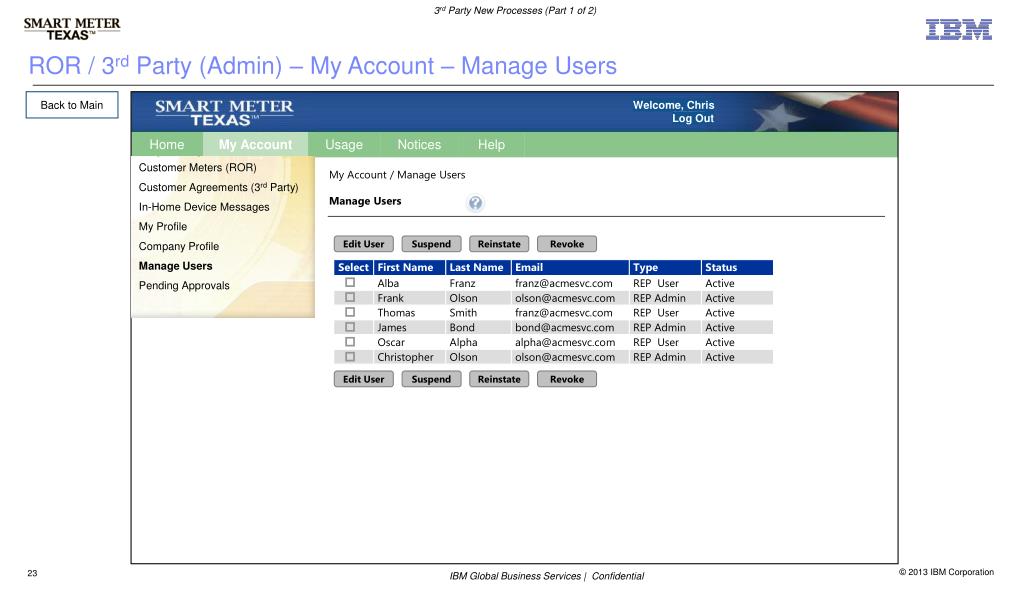Open the My Account tab
The height and width of the screenshot is (590, 1023).
click(x=255, y=145)
